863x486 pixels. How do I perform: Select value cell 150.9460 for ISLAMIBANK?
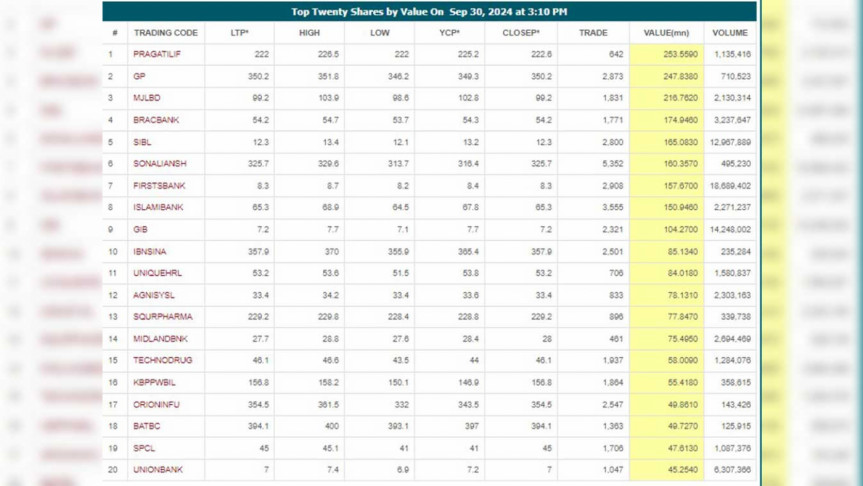(x=680, y=207)
